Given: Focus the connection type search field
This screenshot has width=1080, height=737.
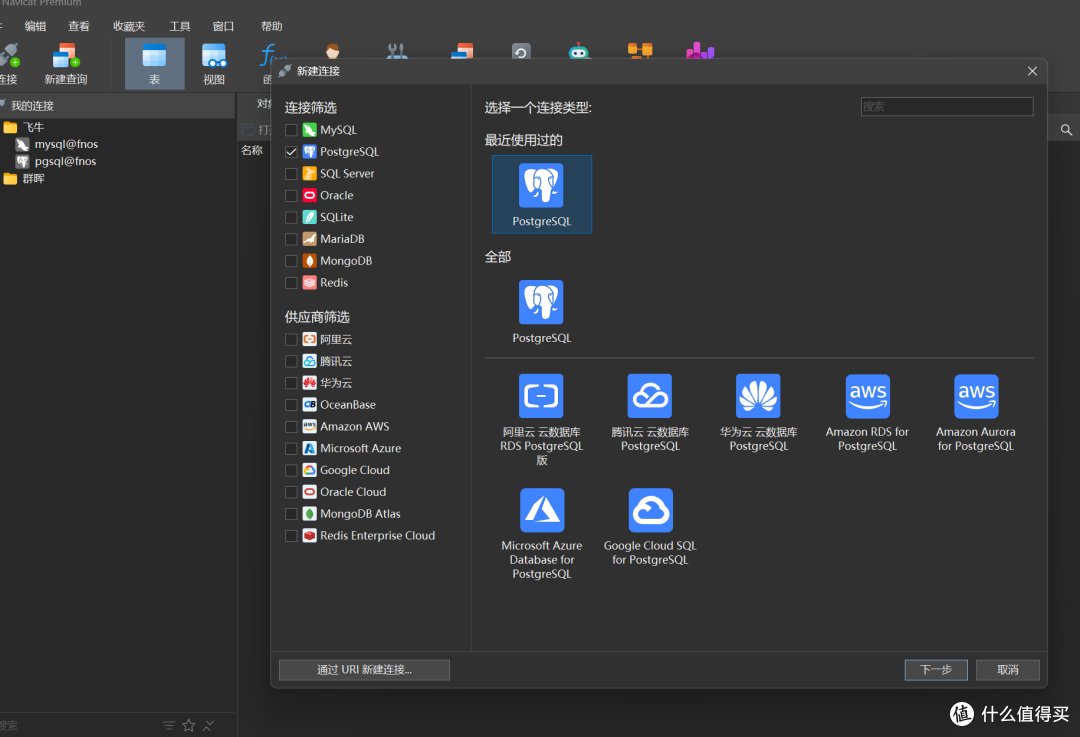Looking at the screenshot, I should click(x=946, y=107).
